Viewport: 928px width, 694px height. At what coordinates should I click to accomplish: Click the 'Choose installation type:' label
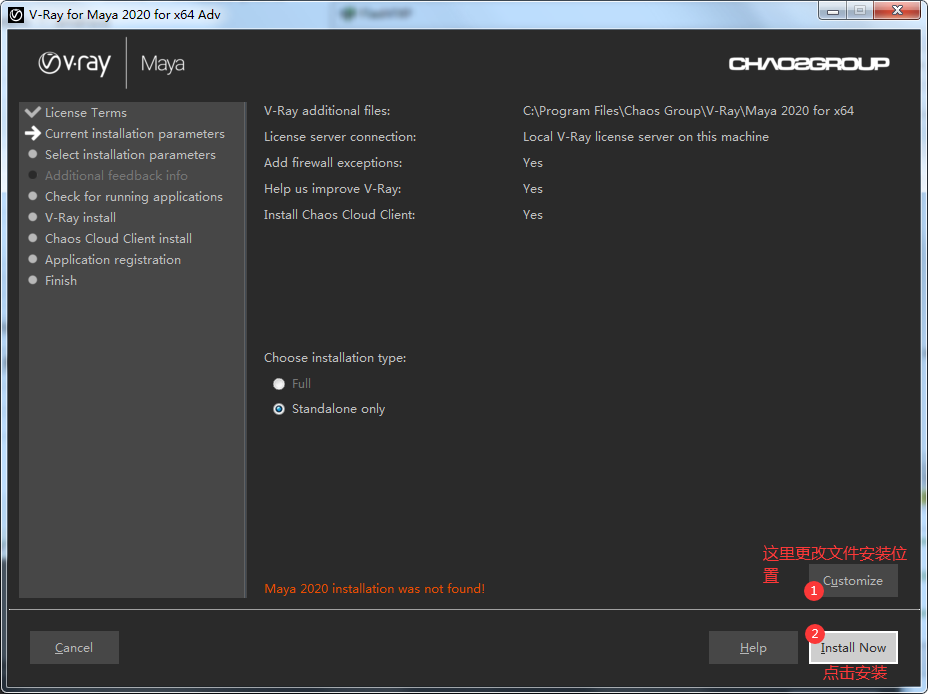tap(335, 358)
